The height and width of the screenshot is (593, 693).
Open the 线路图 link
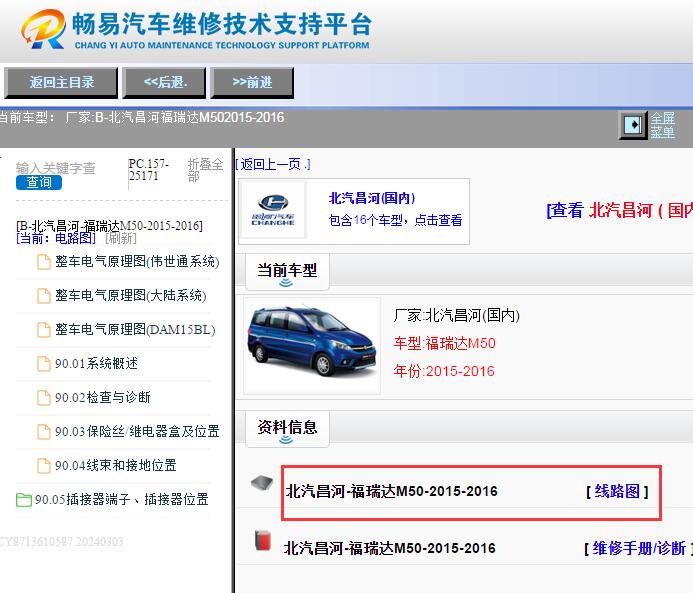(x=617, y=491)
